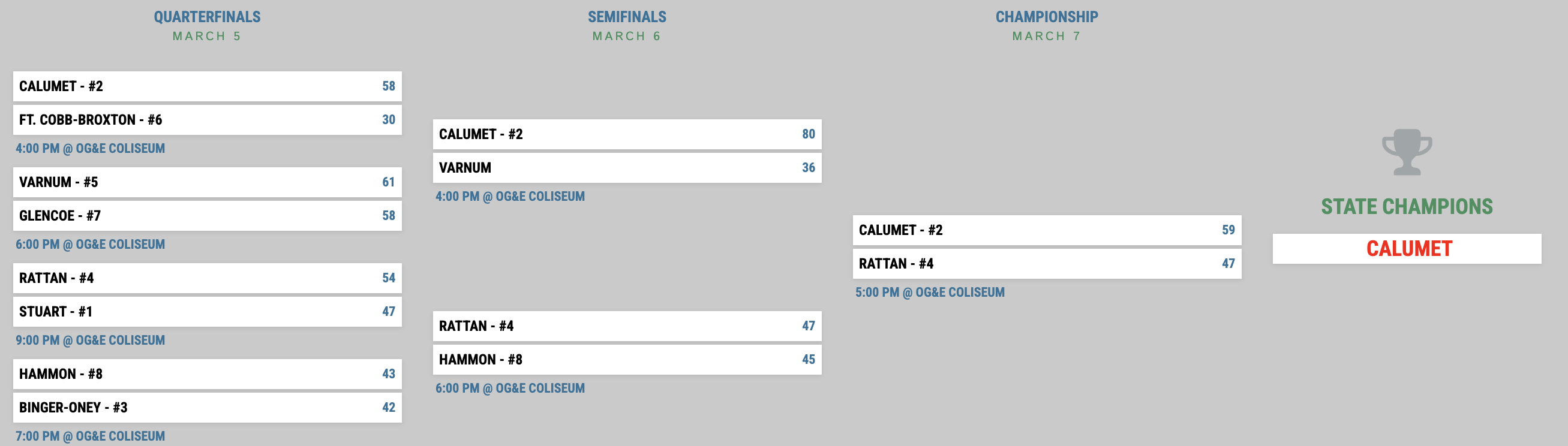The width and height of the screenshot is (1568, 446).
Task: Select the Semifinals column heading
Action: point(626,17)
